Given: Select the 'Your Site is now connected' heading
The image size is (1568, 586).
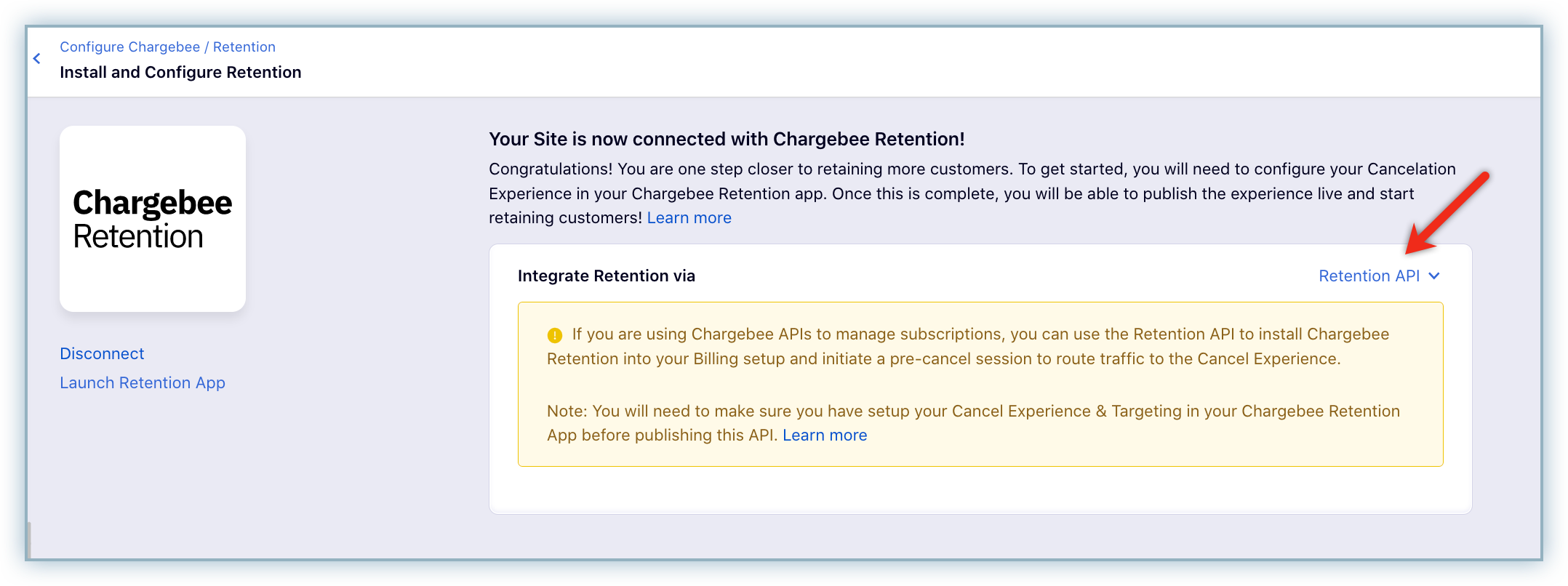Looking at the screenshot, I should click(727, 139).
